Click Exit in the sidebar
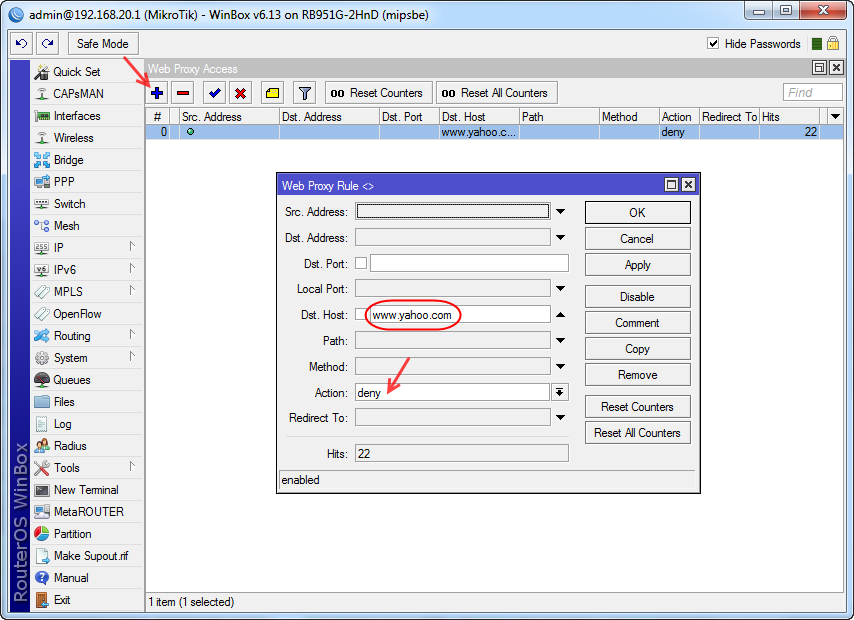The width and height of the screenshot is (854, 620). [62, 600]
